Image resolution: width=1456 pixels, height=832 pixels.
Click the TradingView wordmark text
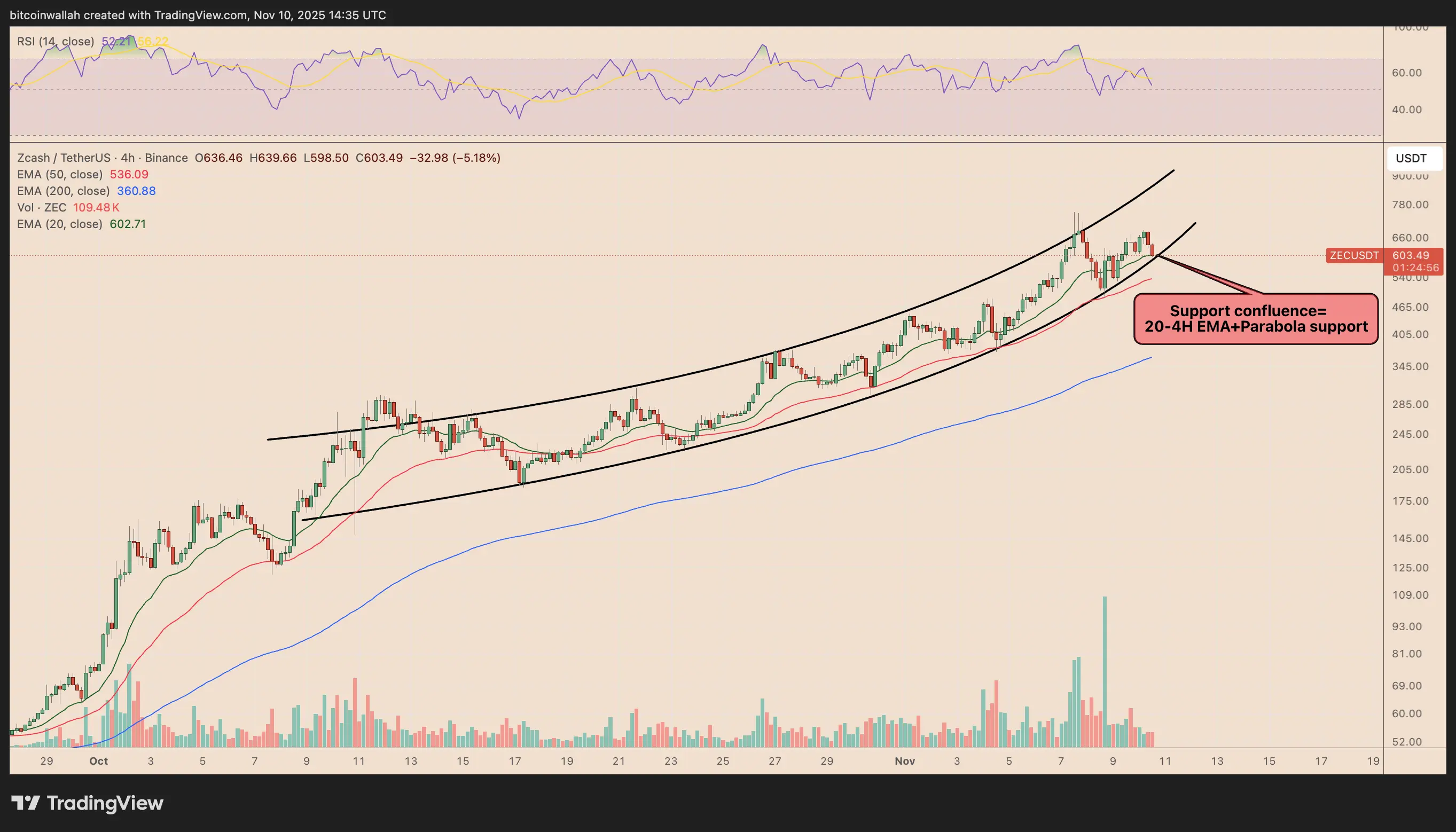point(105,803)
